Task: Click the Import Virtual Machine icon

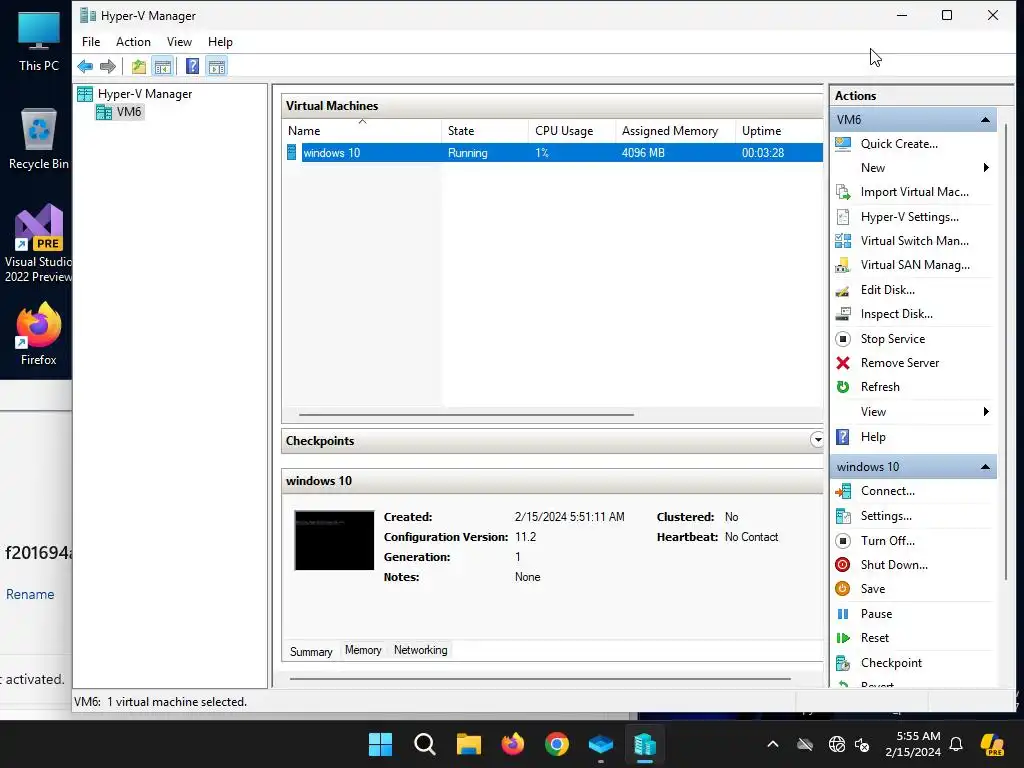Action: (x=843, y=192)
